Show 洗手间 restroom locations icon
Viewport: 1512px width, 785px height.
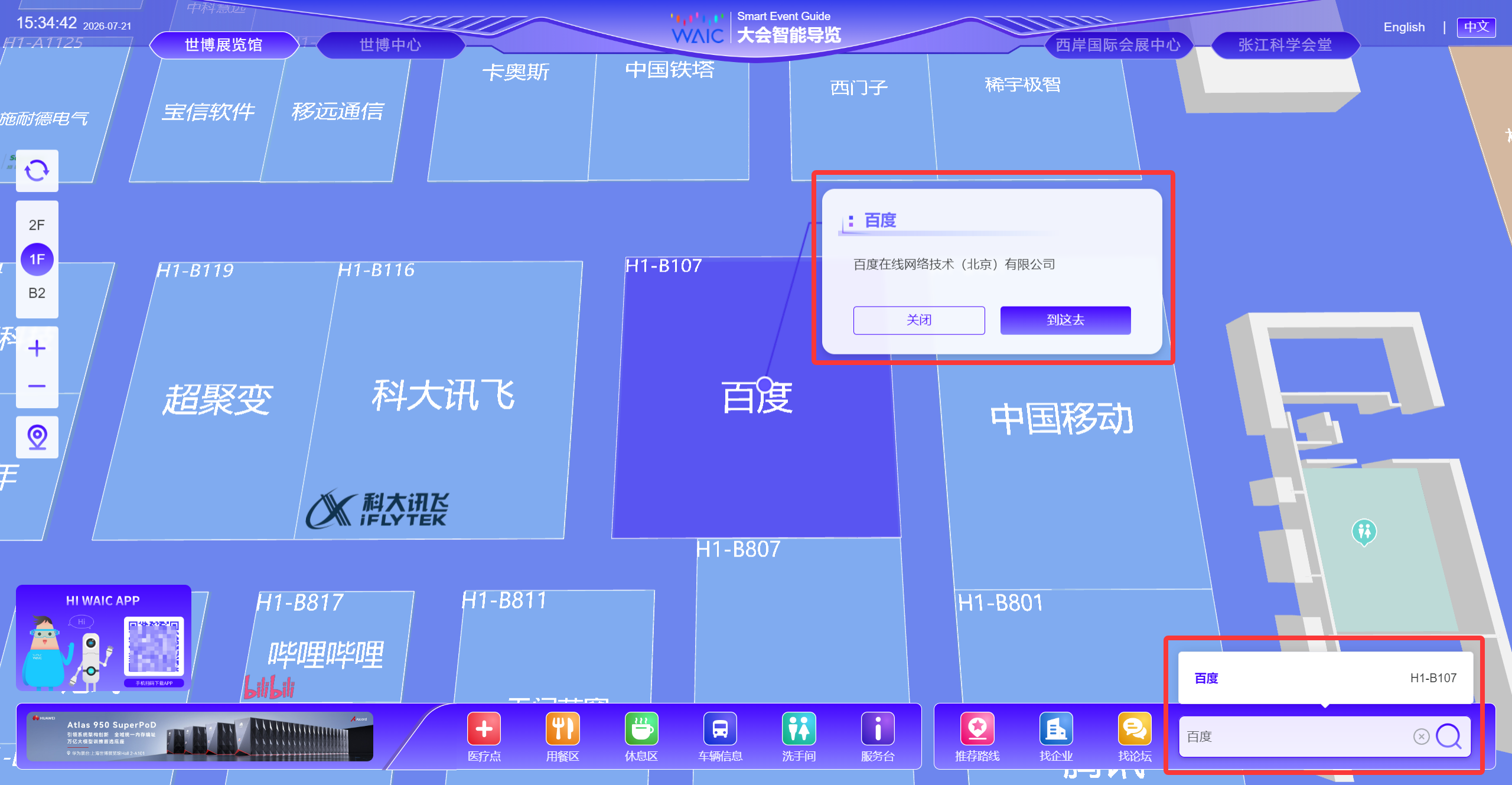point(799,729)
